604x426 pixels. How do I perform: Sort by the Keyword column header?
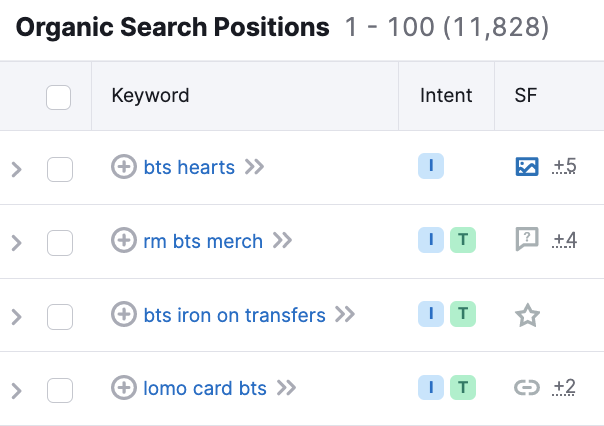tap(150, 96)
